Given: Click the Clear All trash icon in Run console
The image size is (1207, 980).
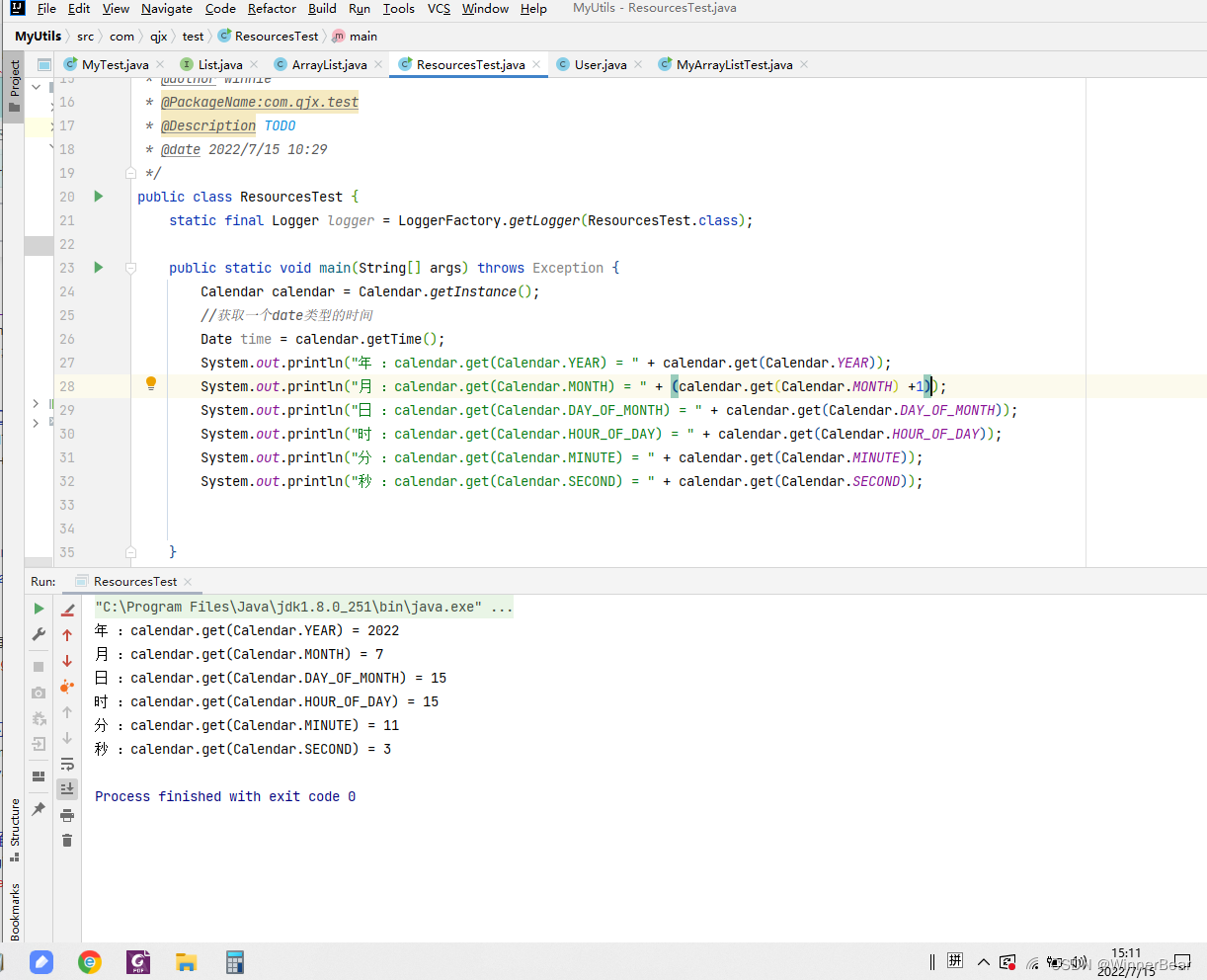Looking at the screenshot, I should click(67, 841).
